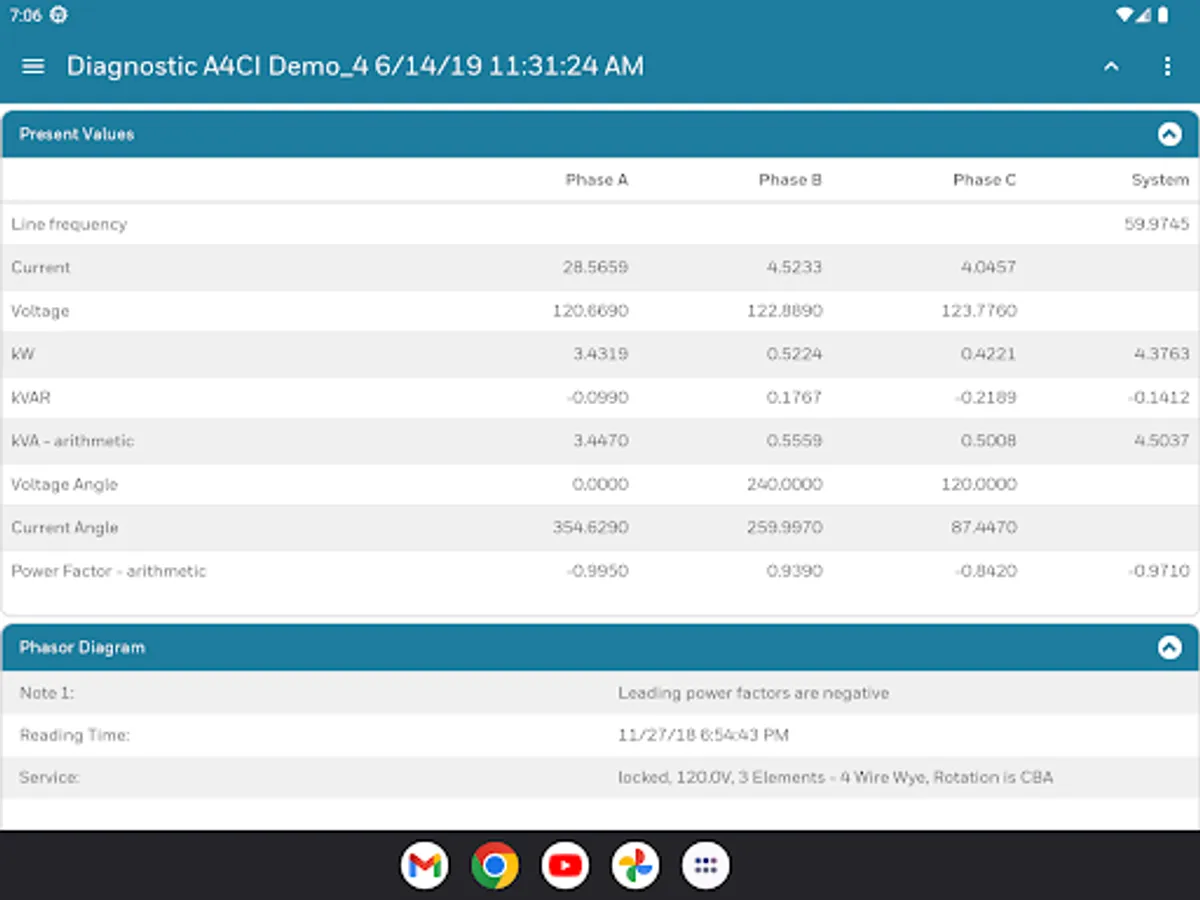Select the Phase A column header

597,180
